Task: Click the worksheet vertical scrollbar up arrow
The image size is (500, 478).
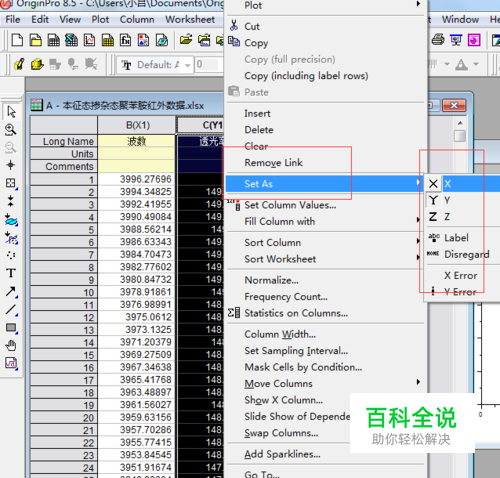Action: coord(460,123)
